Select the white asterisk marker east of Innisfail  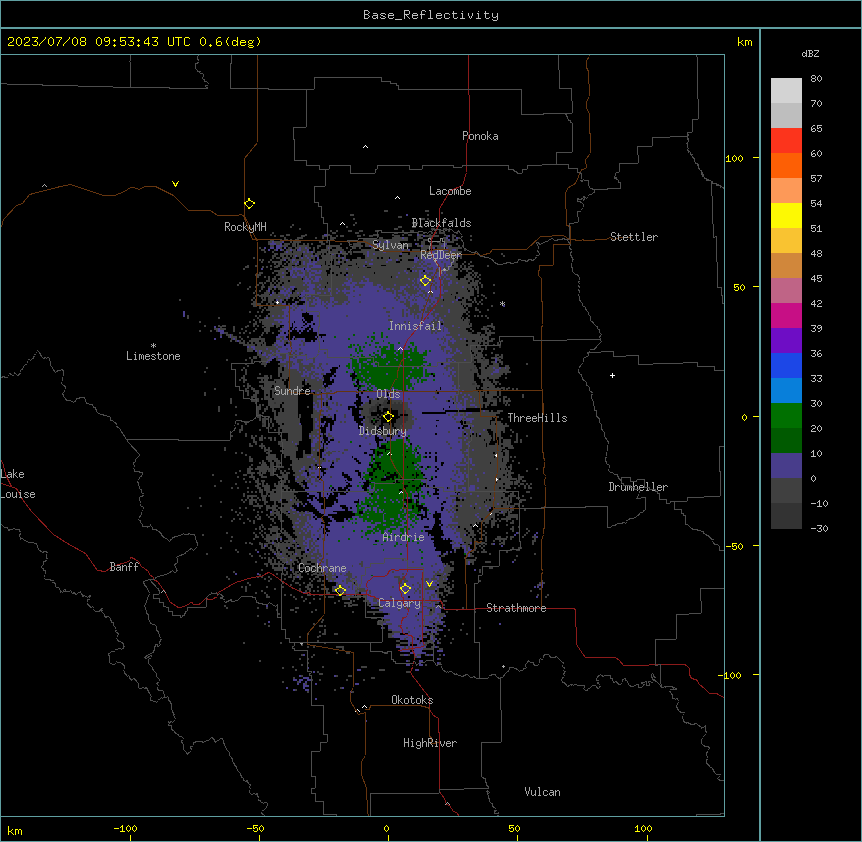tap(502, 304)
